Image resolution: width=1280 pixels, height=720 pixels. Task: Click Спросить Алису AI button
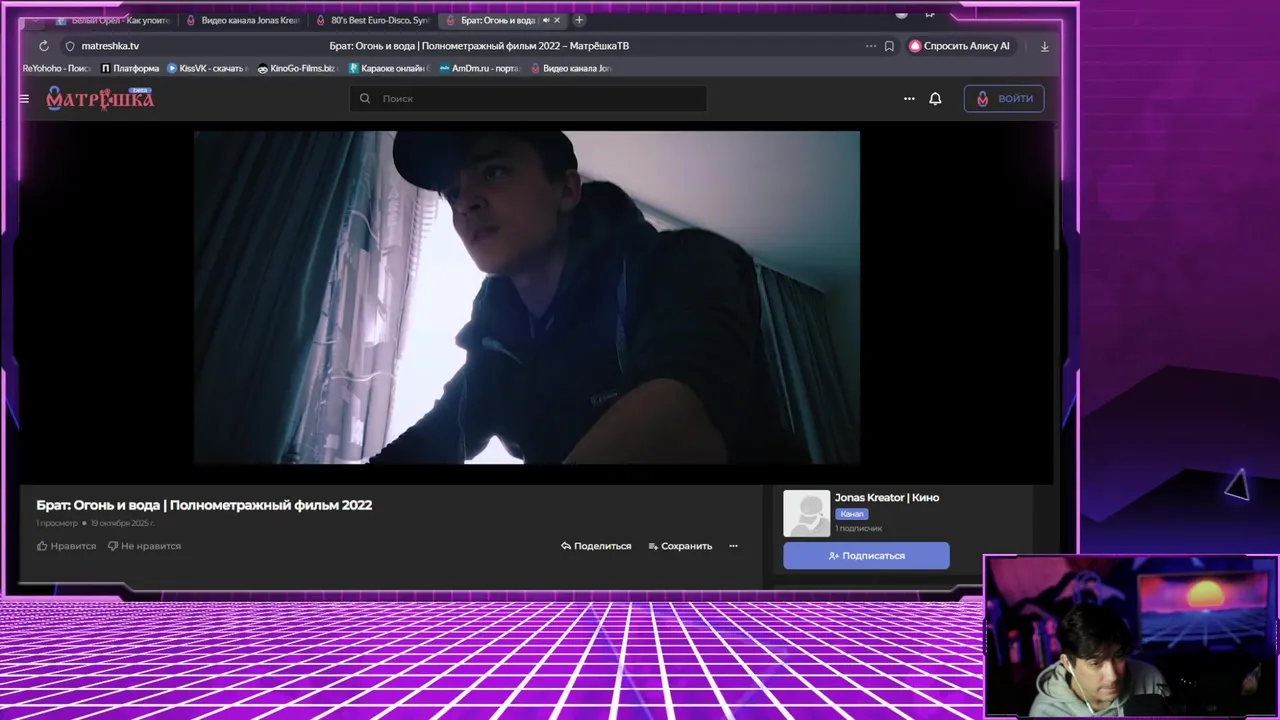(961, 46)
